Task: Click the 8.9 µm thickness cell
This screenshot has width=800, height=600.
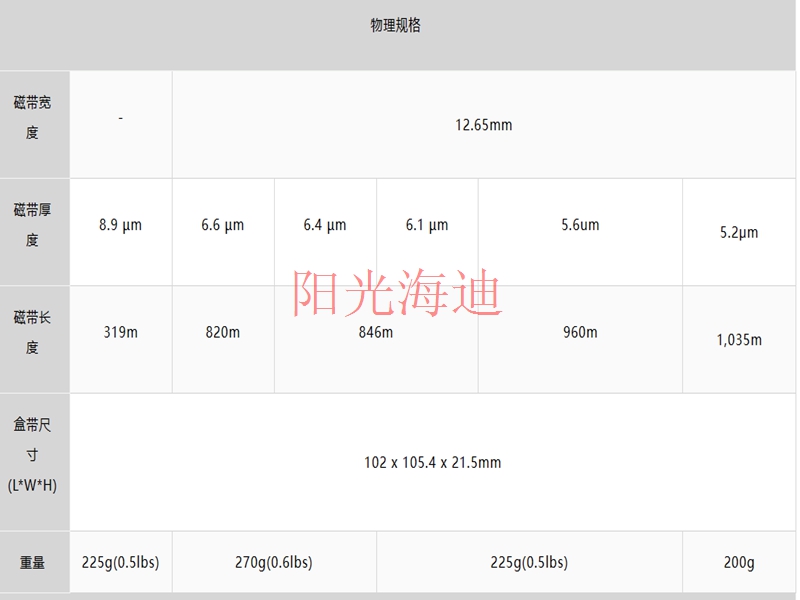Action: 120,225
